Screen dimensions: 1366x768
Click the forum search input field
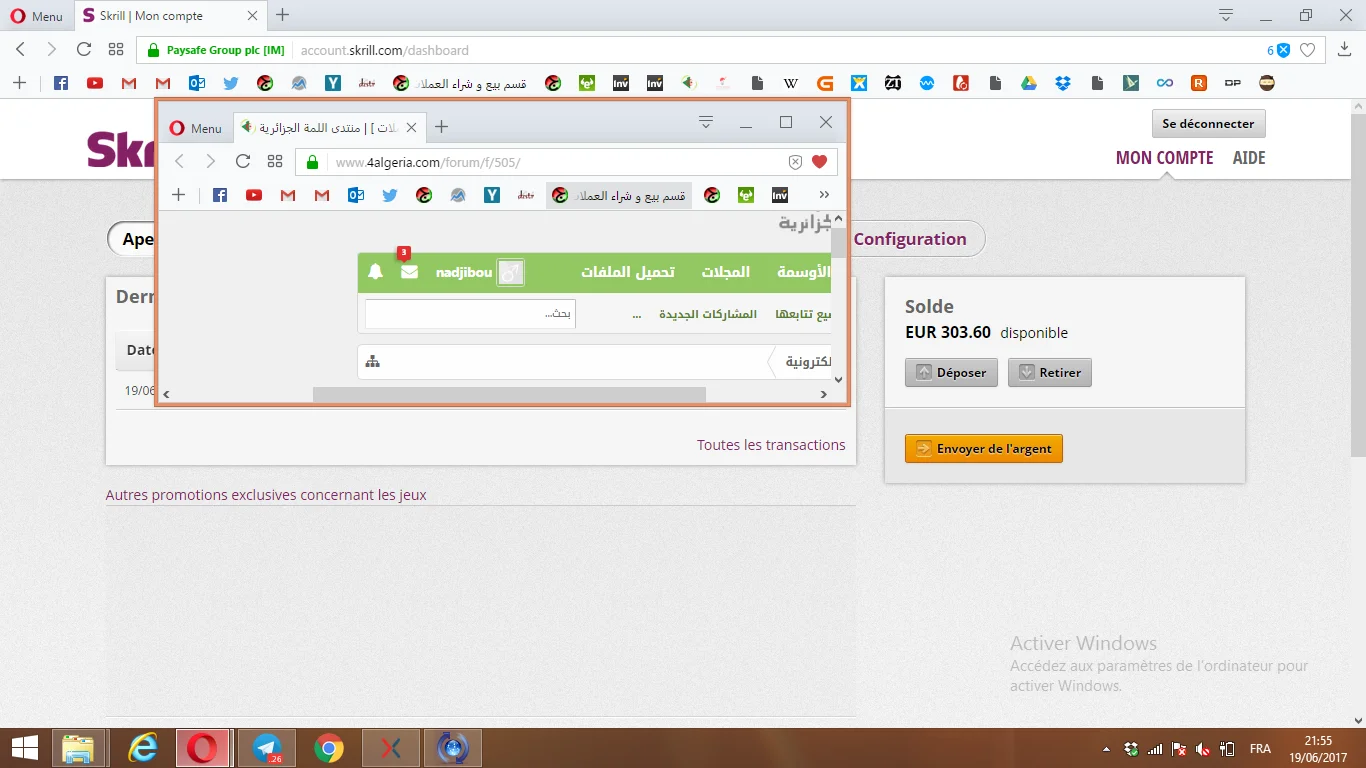tap(470, 314)
